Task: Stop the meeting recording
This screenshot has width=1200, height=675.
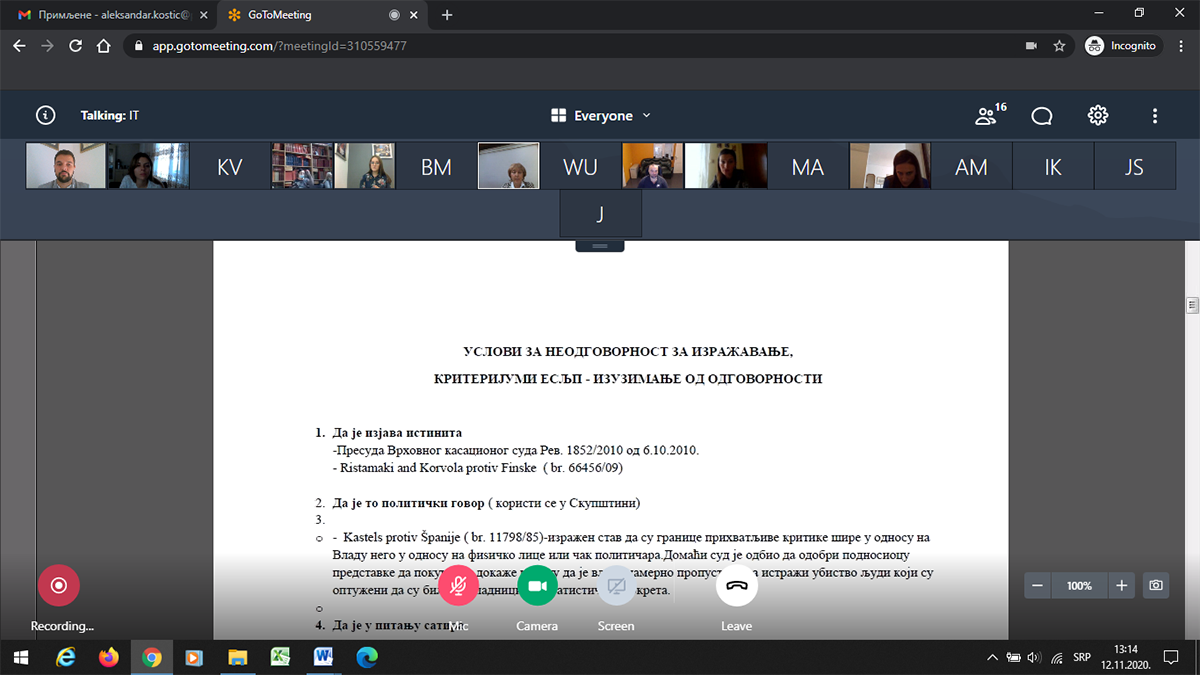Action: [x=59, y=586]
